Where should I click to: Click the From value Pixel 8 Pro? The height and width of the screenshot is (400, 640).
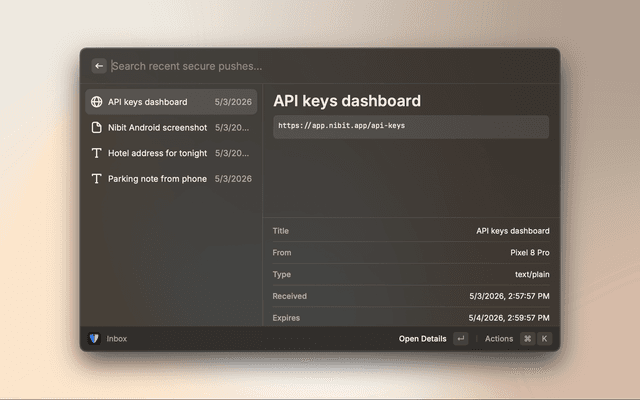530,253
